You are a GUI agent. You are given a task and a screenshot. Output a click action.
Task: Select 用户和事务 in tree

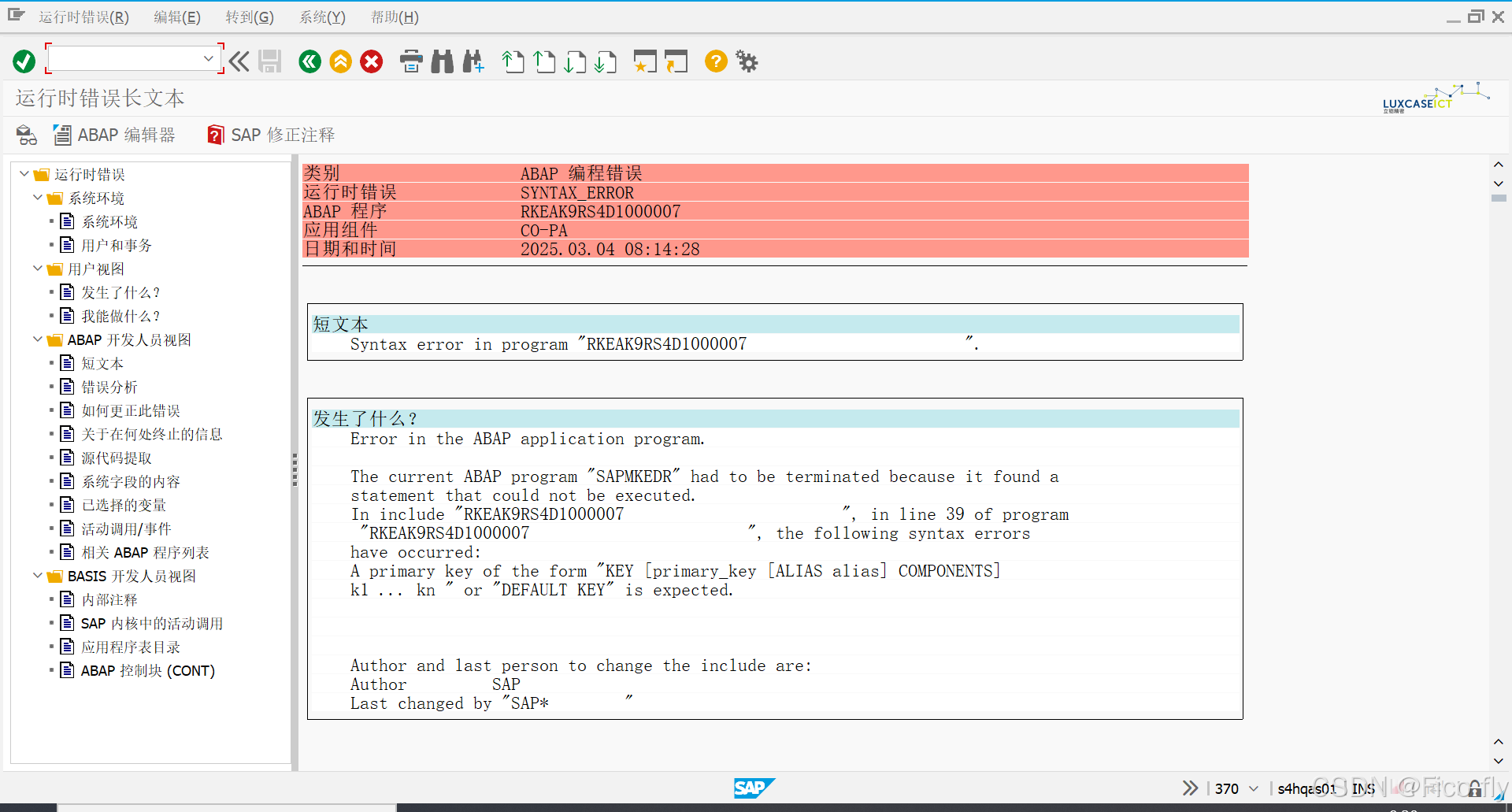117,246
